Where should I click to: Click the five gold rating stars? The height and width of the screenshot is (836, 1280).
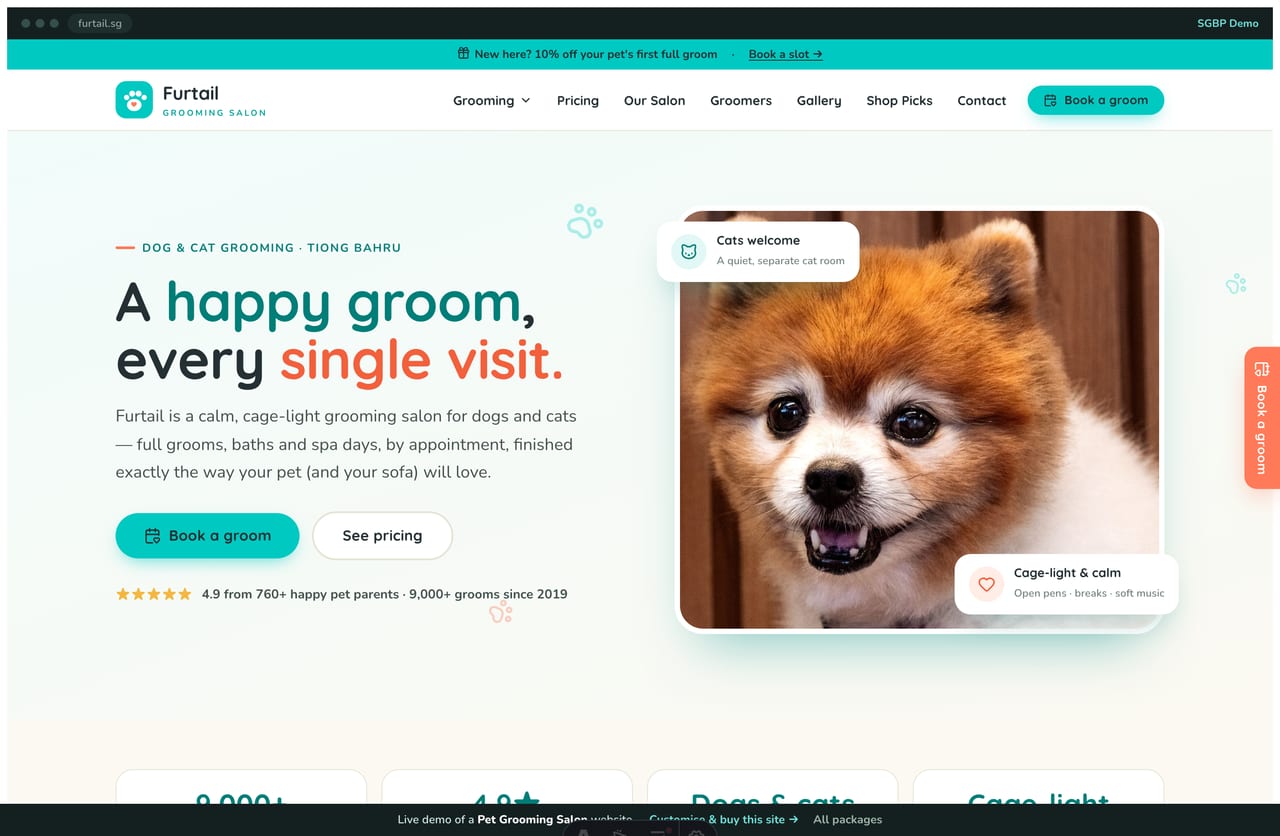pos(153,594)
